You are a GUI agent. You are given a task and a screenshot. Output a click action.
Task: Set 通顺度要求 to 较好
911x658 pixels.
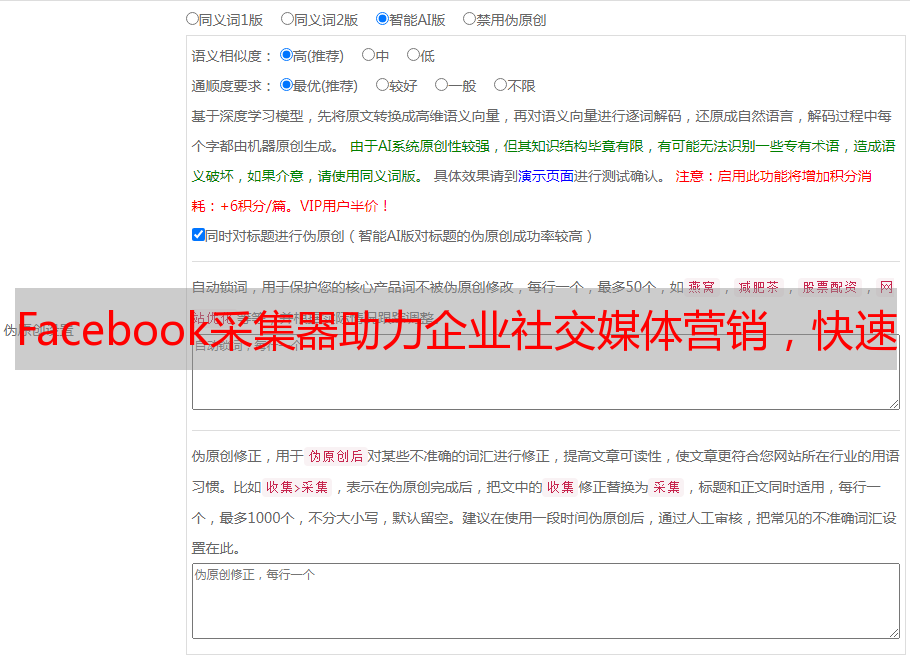click(382, 85)
